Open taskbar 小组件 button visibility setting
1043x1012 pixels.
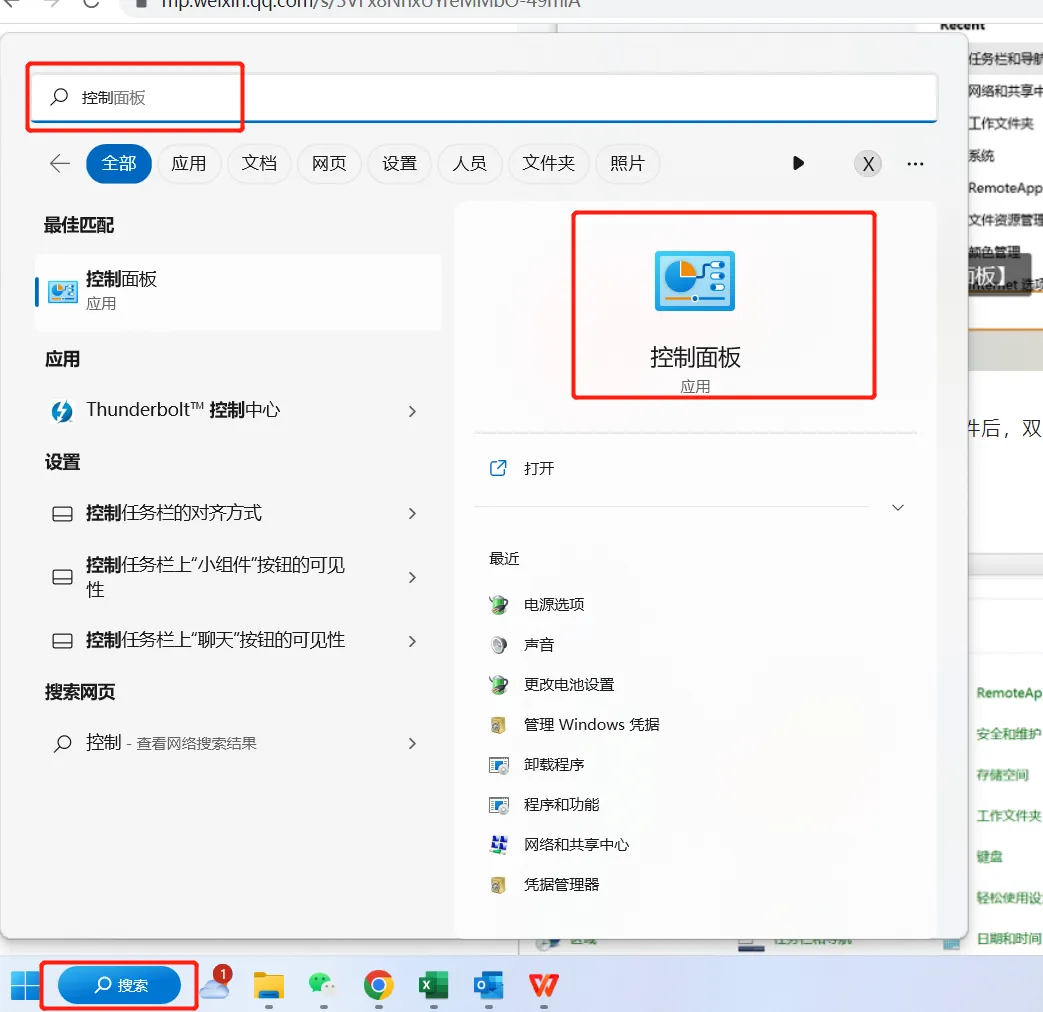coord(238,577)
